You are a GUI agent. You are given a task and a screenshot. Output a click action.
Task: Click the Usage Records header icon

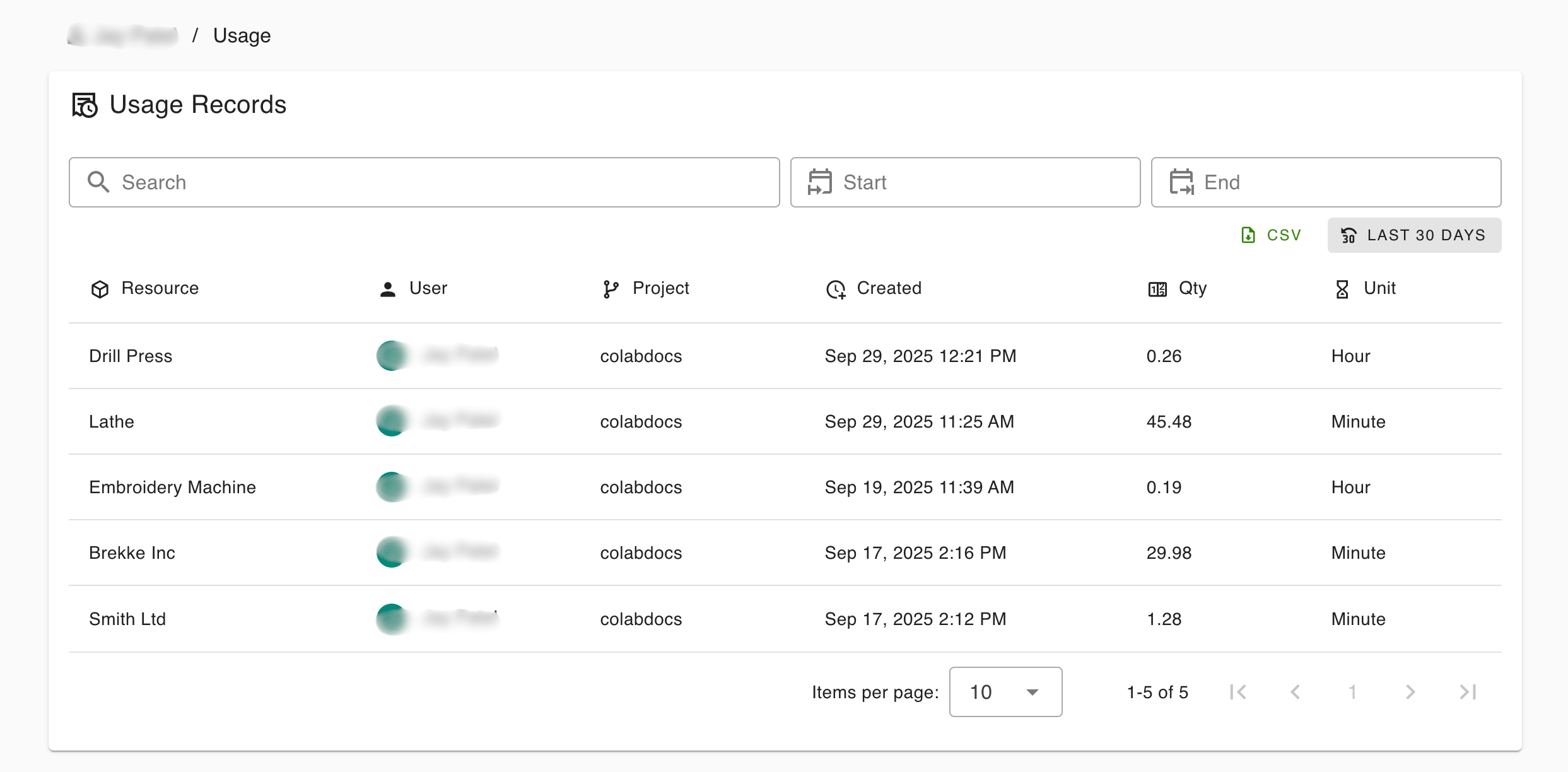pyautogui.click(x=85, y=105)
